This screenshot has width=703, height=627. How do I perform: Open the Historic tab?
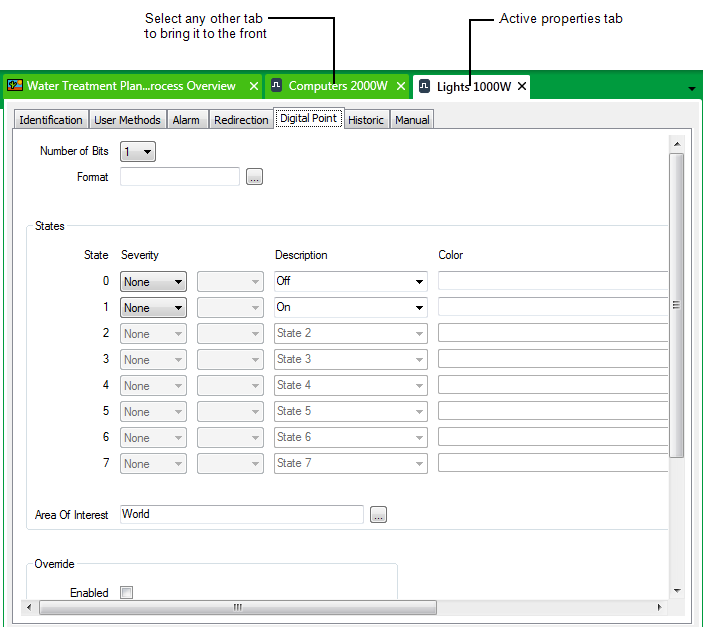pos(366,120)
